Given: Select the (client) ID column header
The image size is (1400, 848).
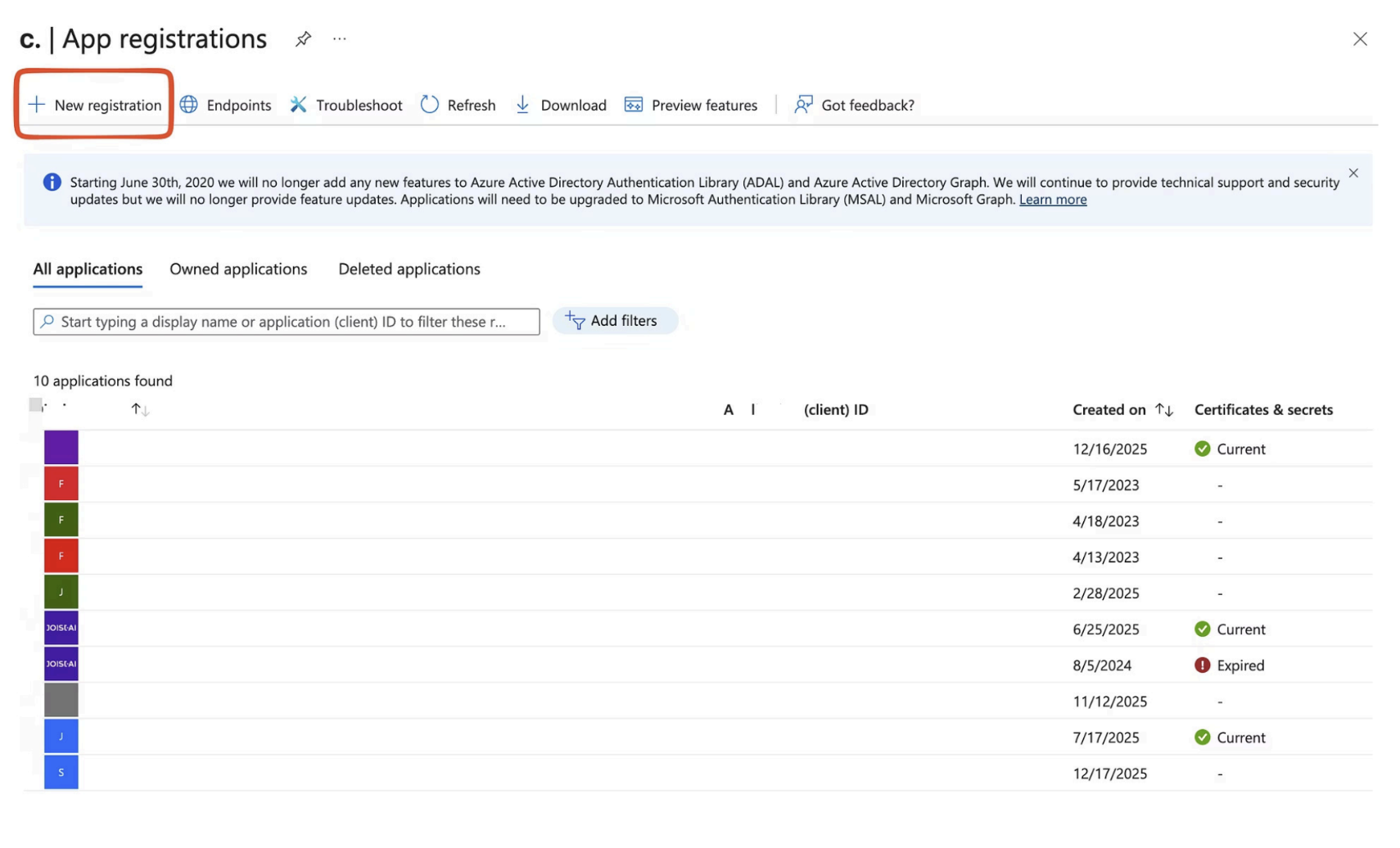Looking at the screenshot, I should point(836,409).
